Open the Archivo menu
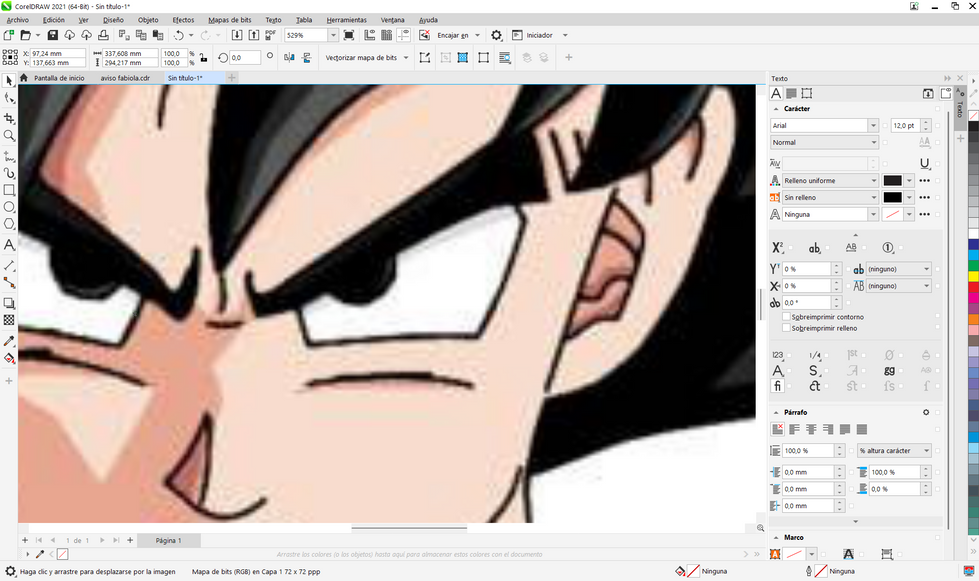 [x=17, y=20]
